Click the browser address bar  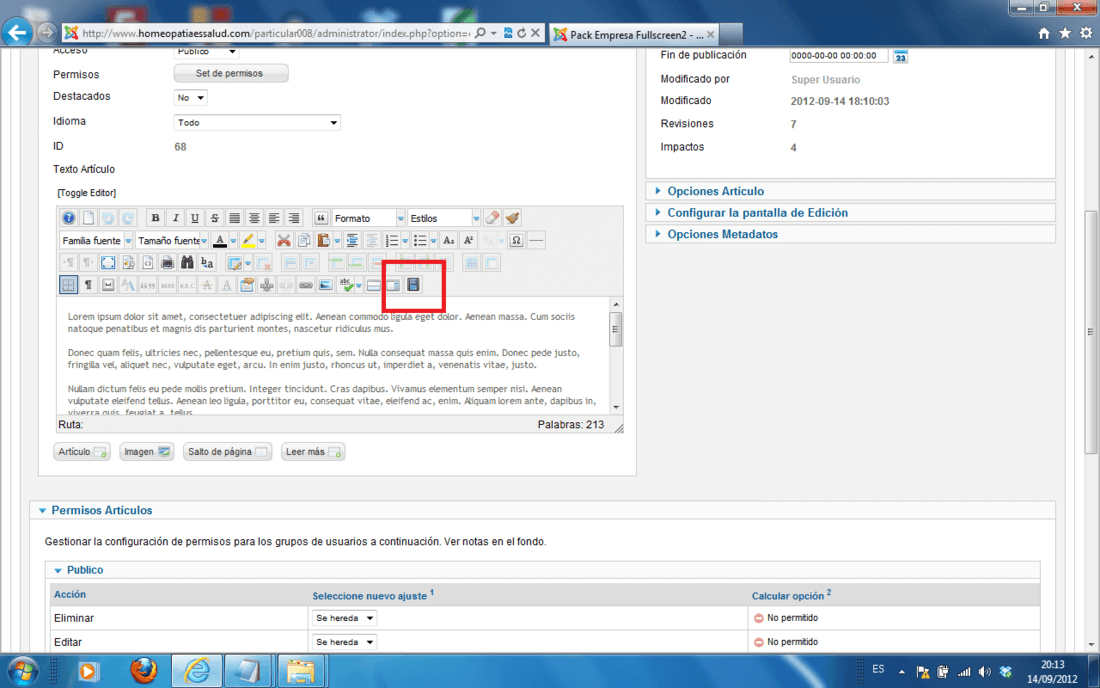point(276,33)
